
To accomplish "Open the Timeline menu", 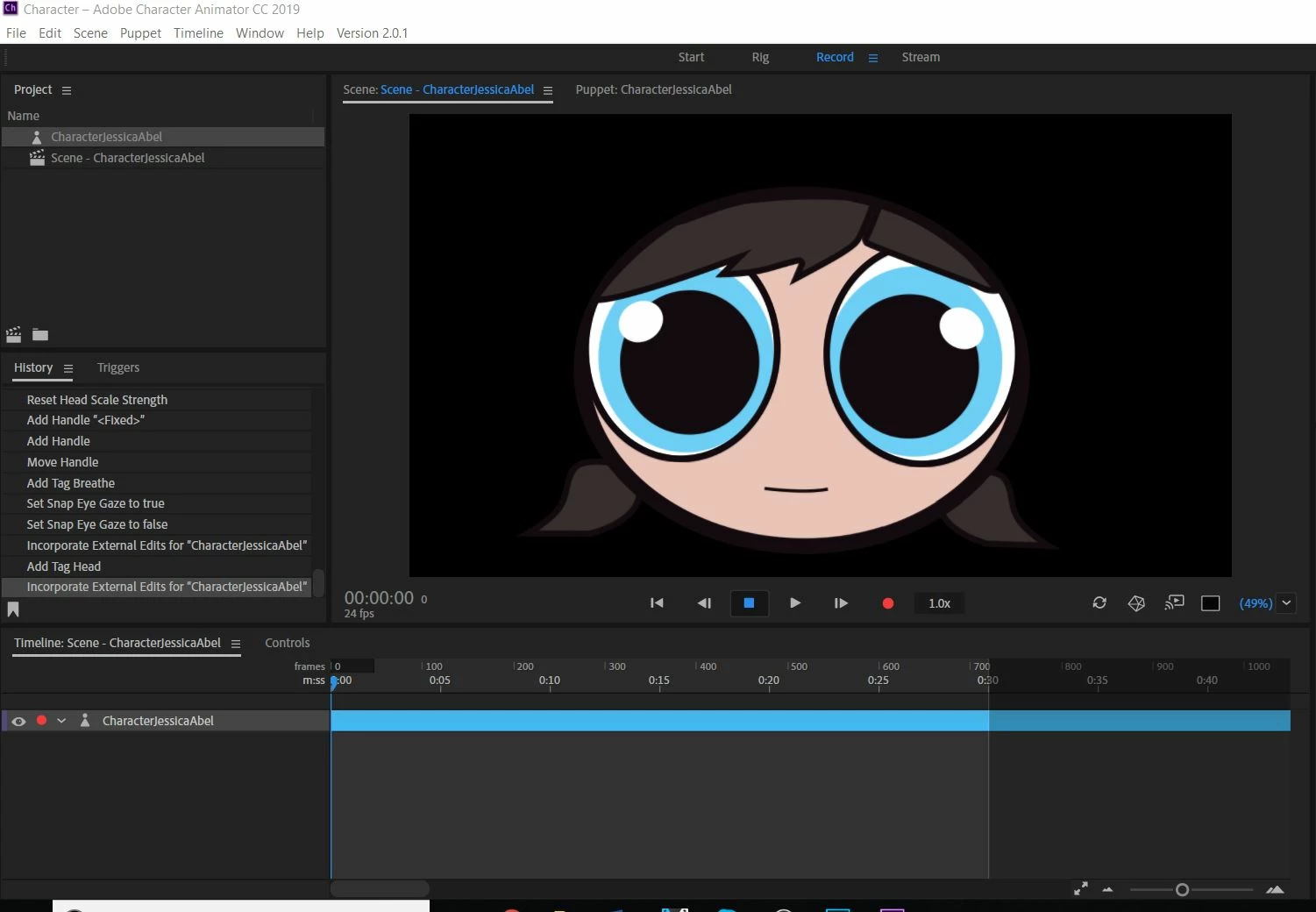I will click(x=198, y=33).
